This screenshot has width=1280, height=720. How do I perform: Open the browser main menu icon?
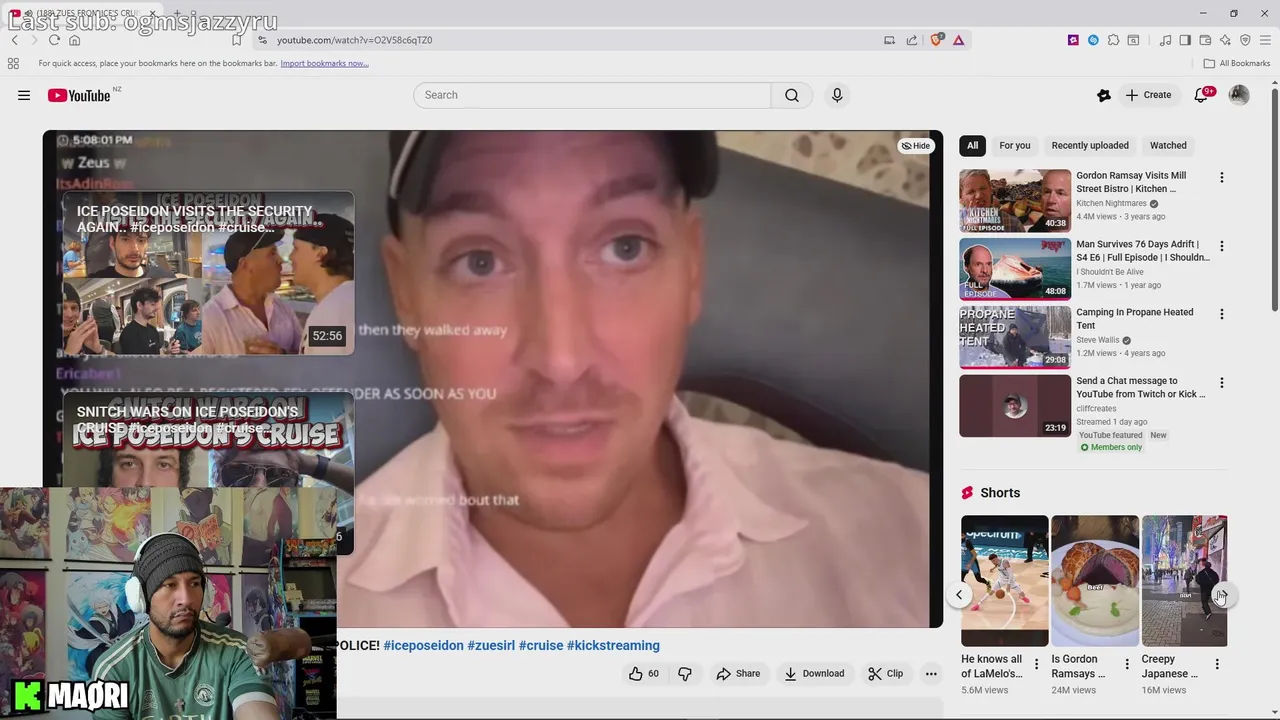click(1265, 40)
